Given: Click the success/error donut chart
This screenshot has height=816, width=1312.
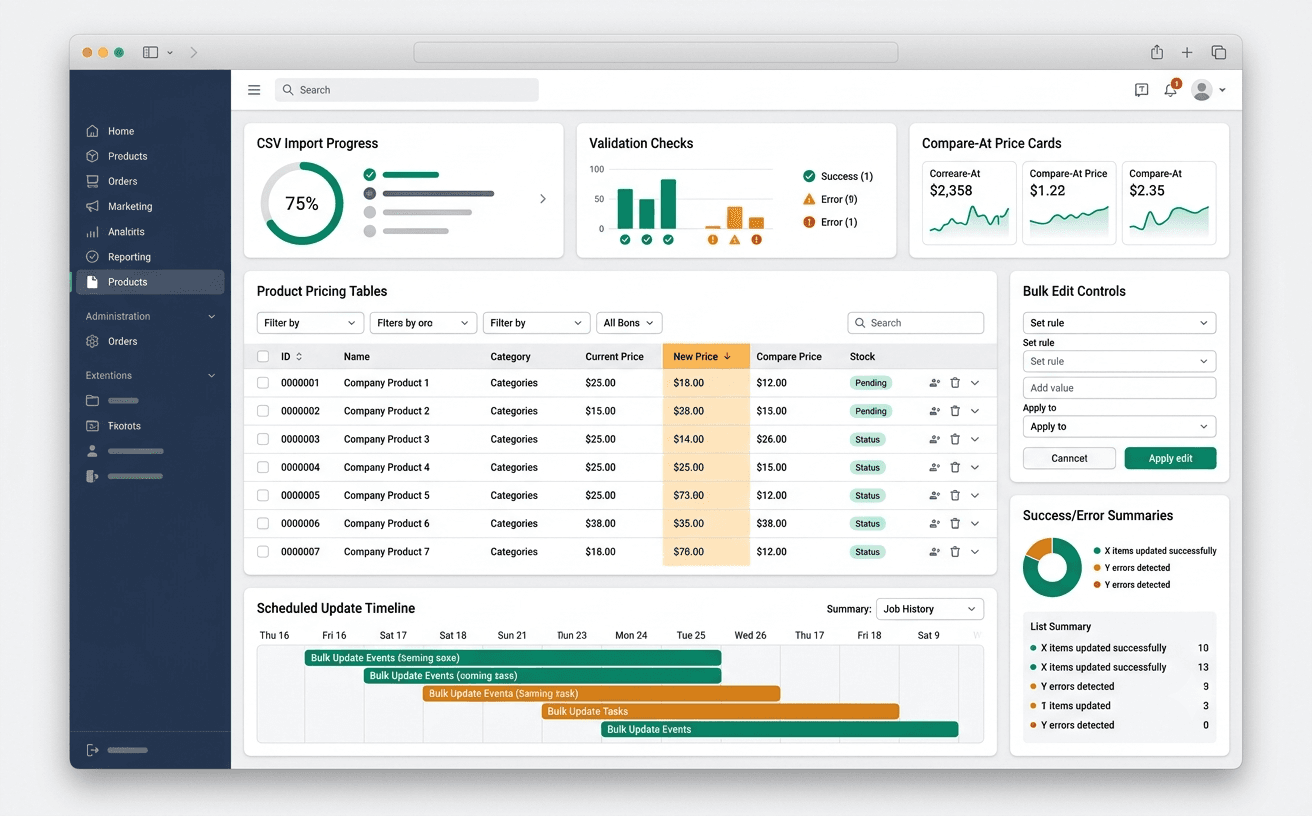Looking at the screenshot, I should click(x=1052, y=568).
